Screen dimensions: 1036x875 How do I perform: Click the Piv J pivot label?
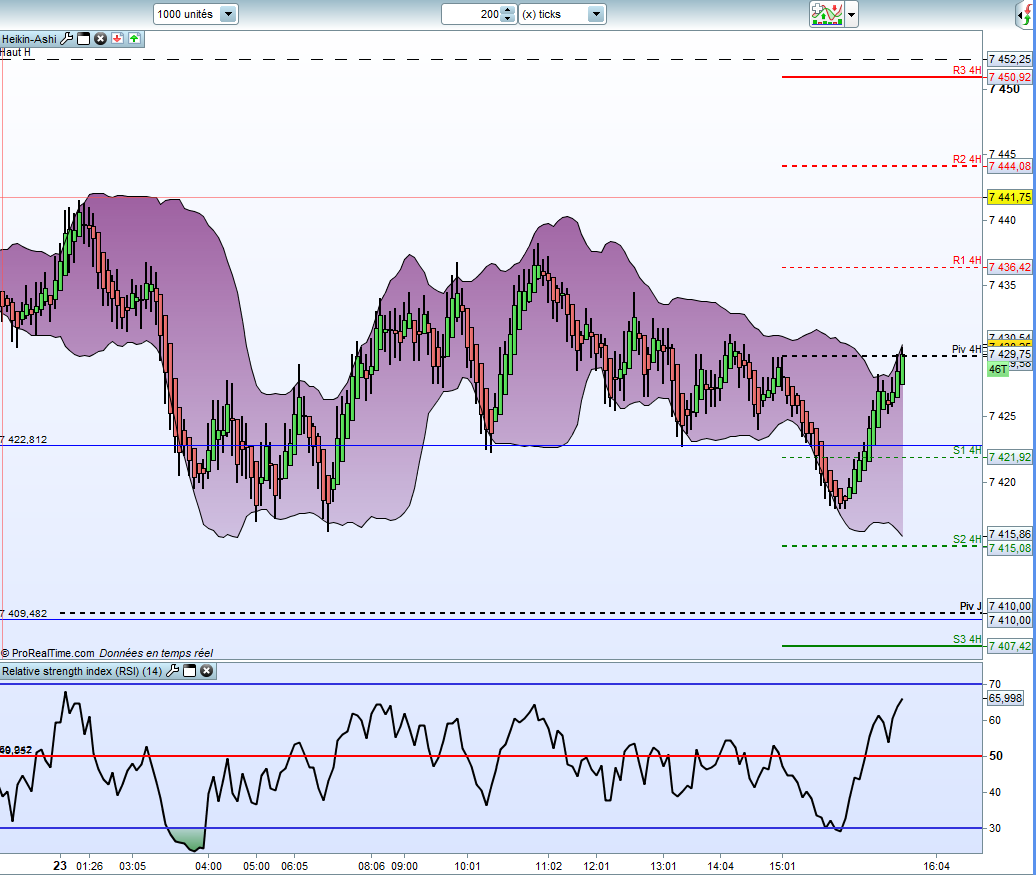pos(971,606)
